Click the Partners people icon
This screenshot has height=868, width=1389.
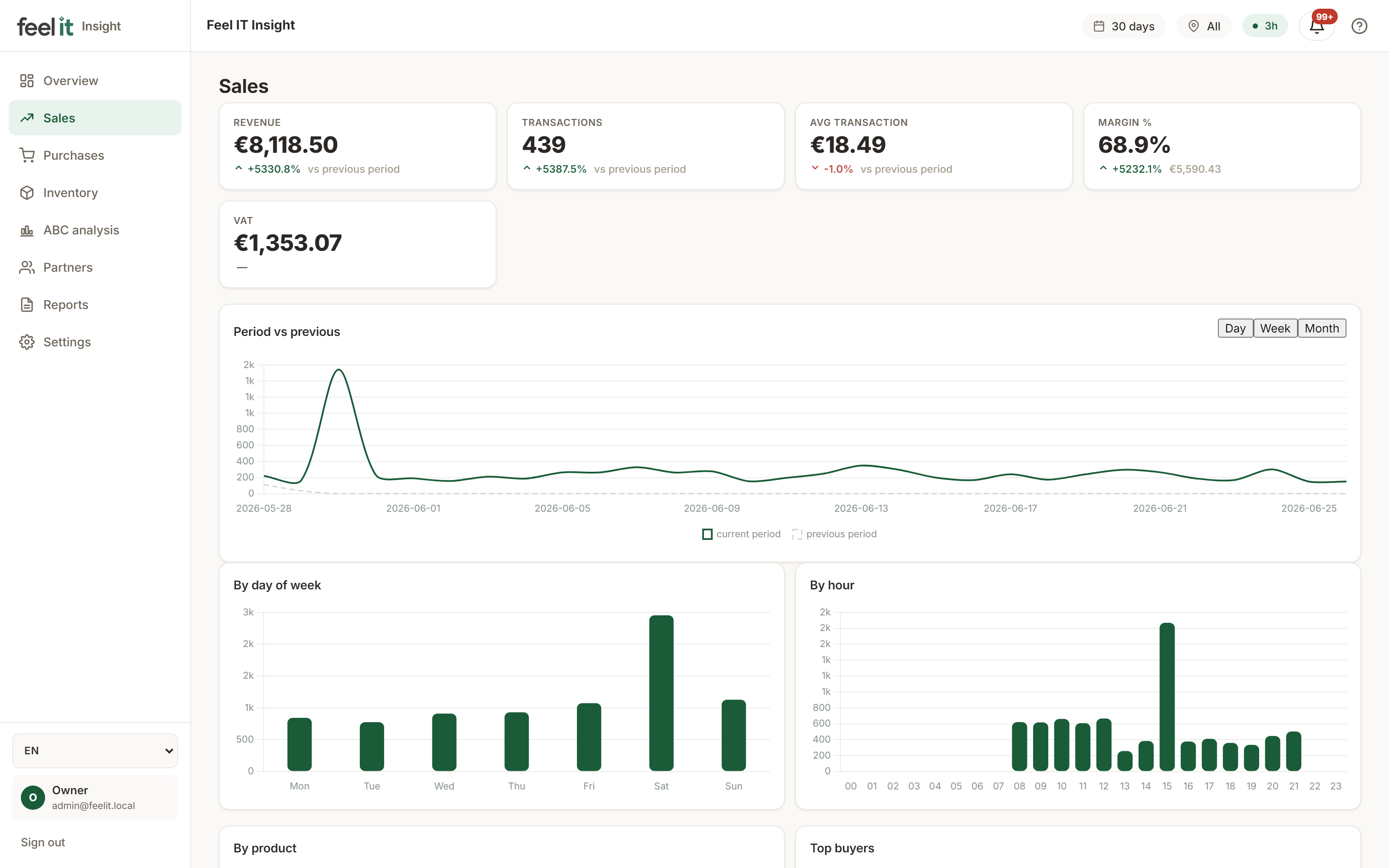27,267
